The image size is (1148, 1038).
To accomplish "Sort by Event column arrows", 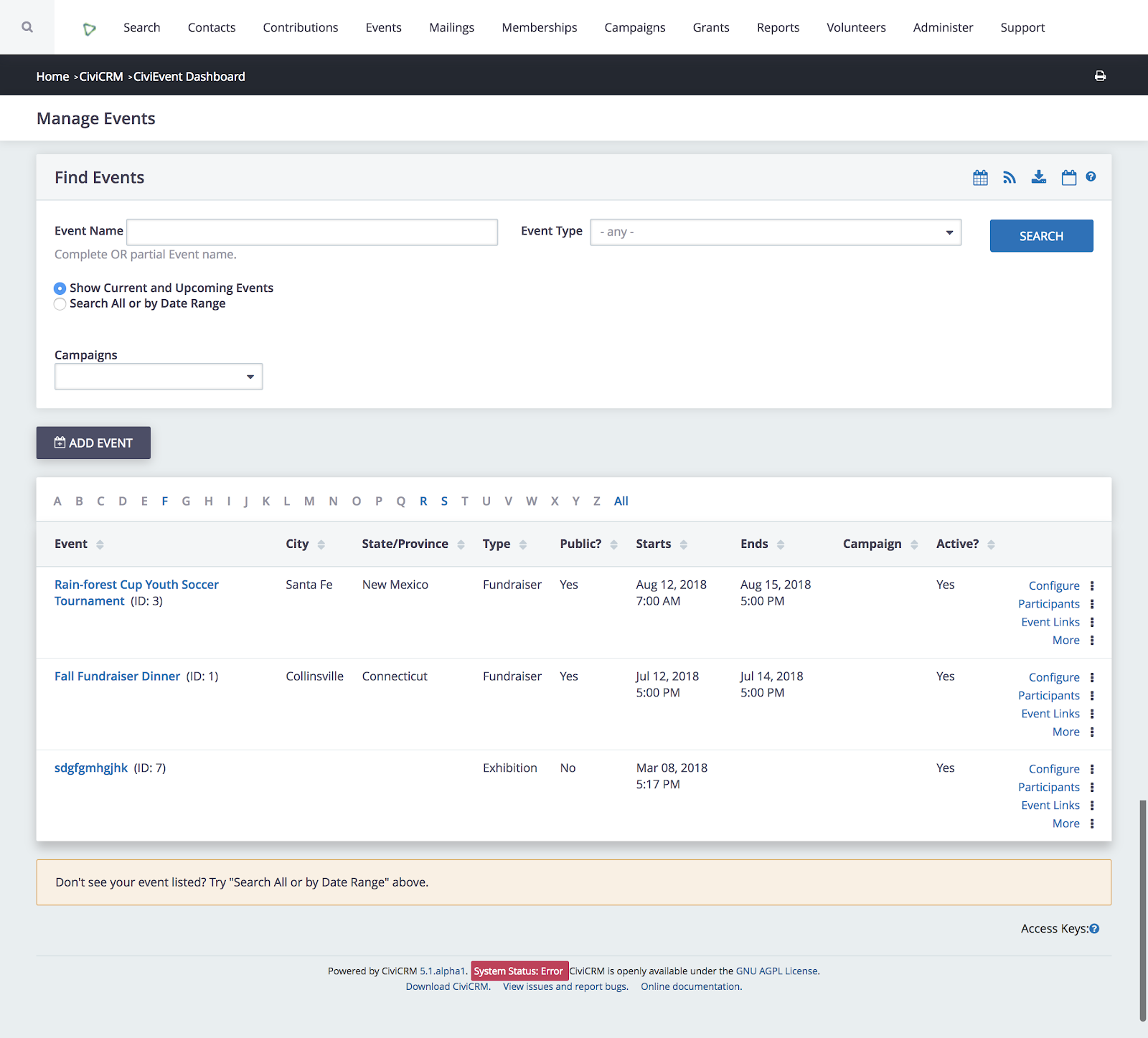I will click(100, 544).
